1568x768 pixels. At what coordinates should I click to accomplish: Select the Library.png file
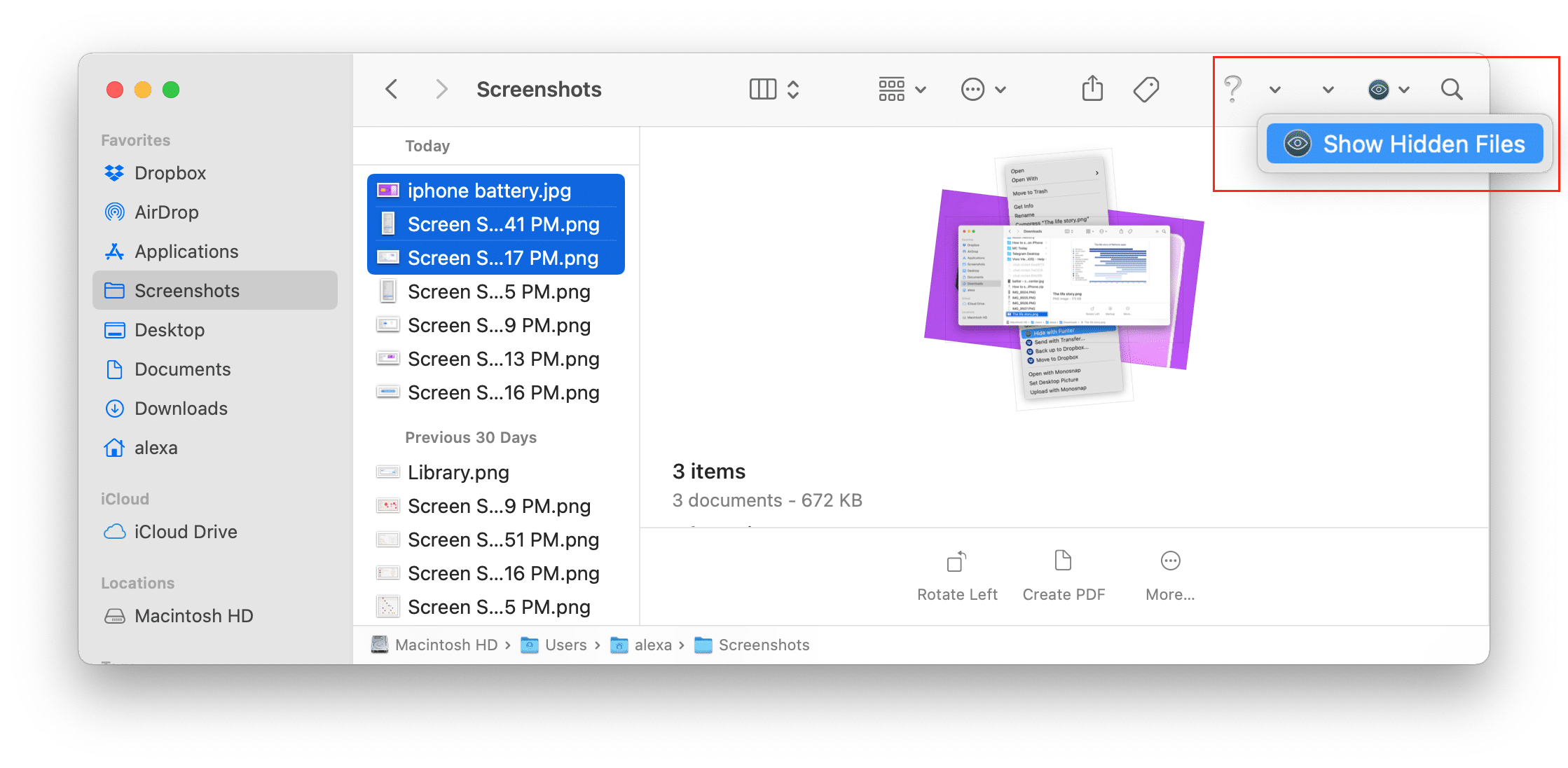pyautogui.click(x=458, y=472)
